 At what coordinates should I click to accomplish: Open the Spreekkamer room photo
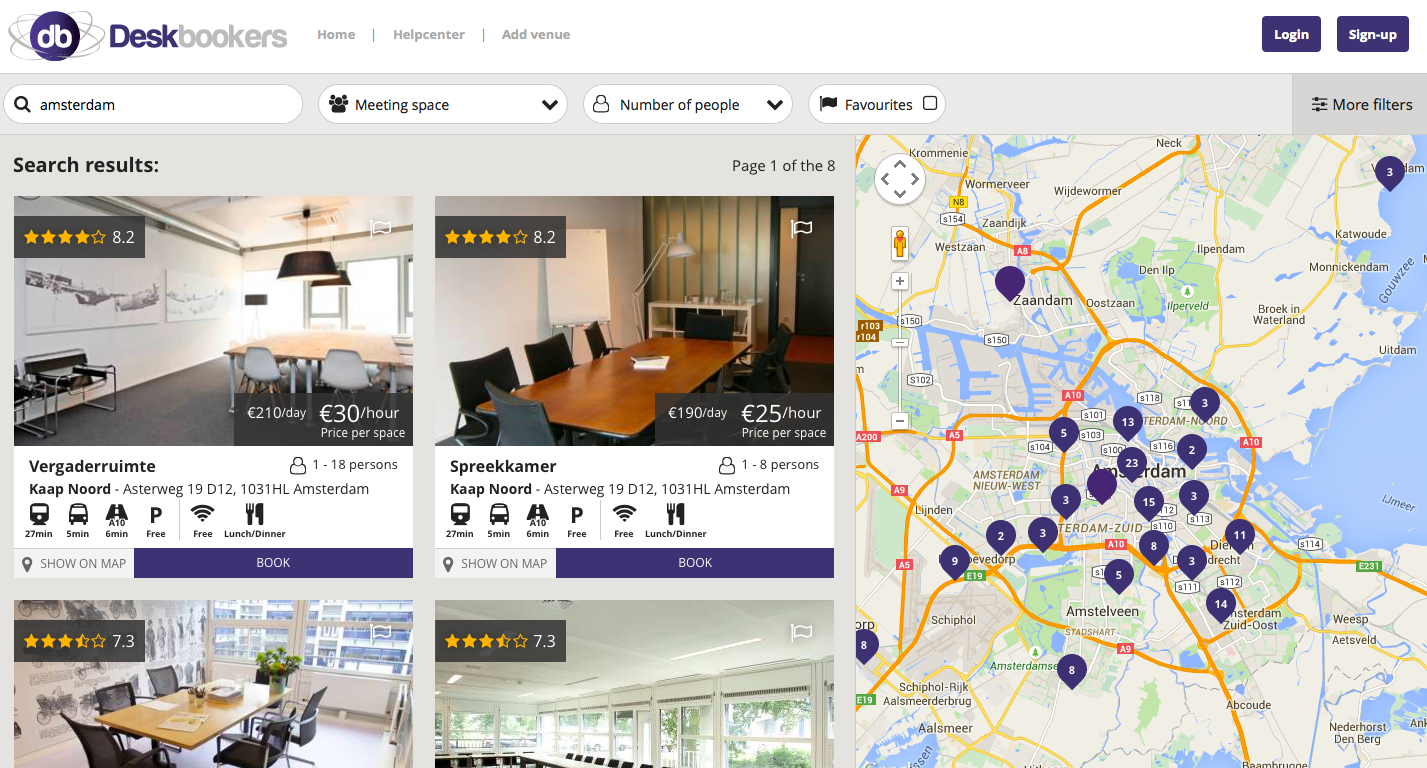tap(634, 320)
